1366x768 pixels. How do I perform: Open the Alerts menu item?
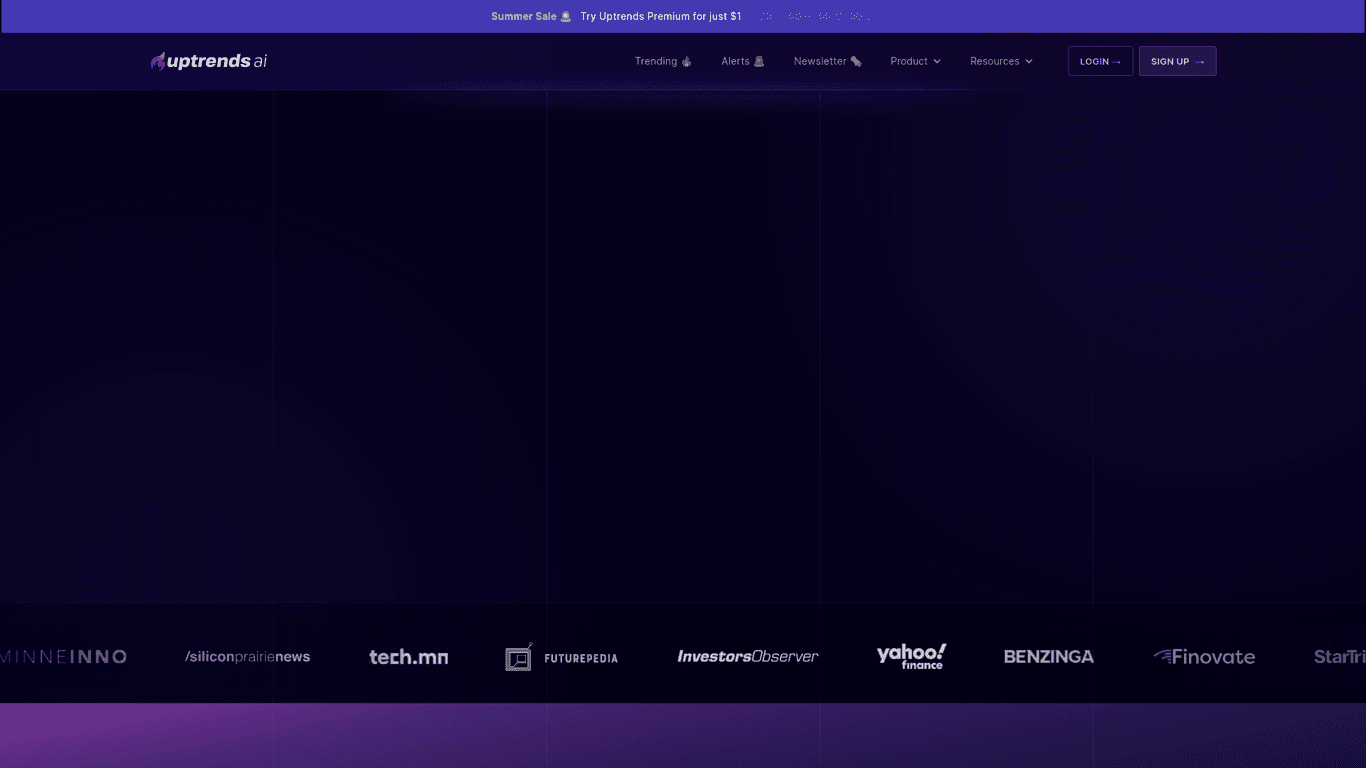pyautogui.click(x=735, y=62)
